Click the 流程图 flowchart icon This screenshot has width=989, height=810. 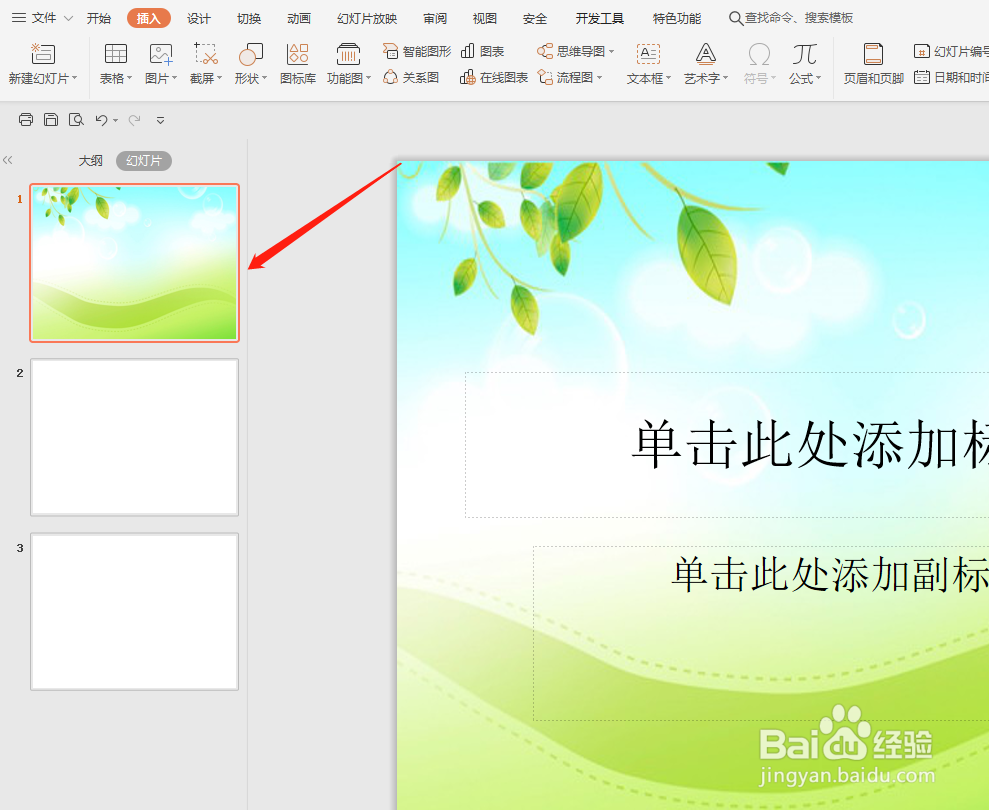(545, 78)
